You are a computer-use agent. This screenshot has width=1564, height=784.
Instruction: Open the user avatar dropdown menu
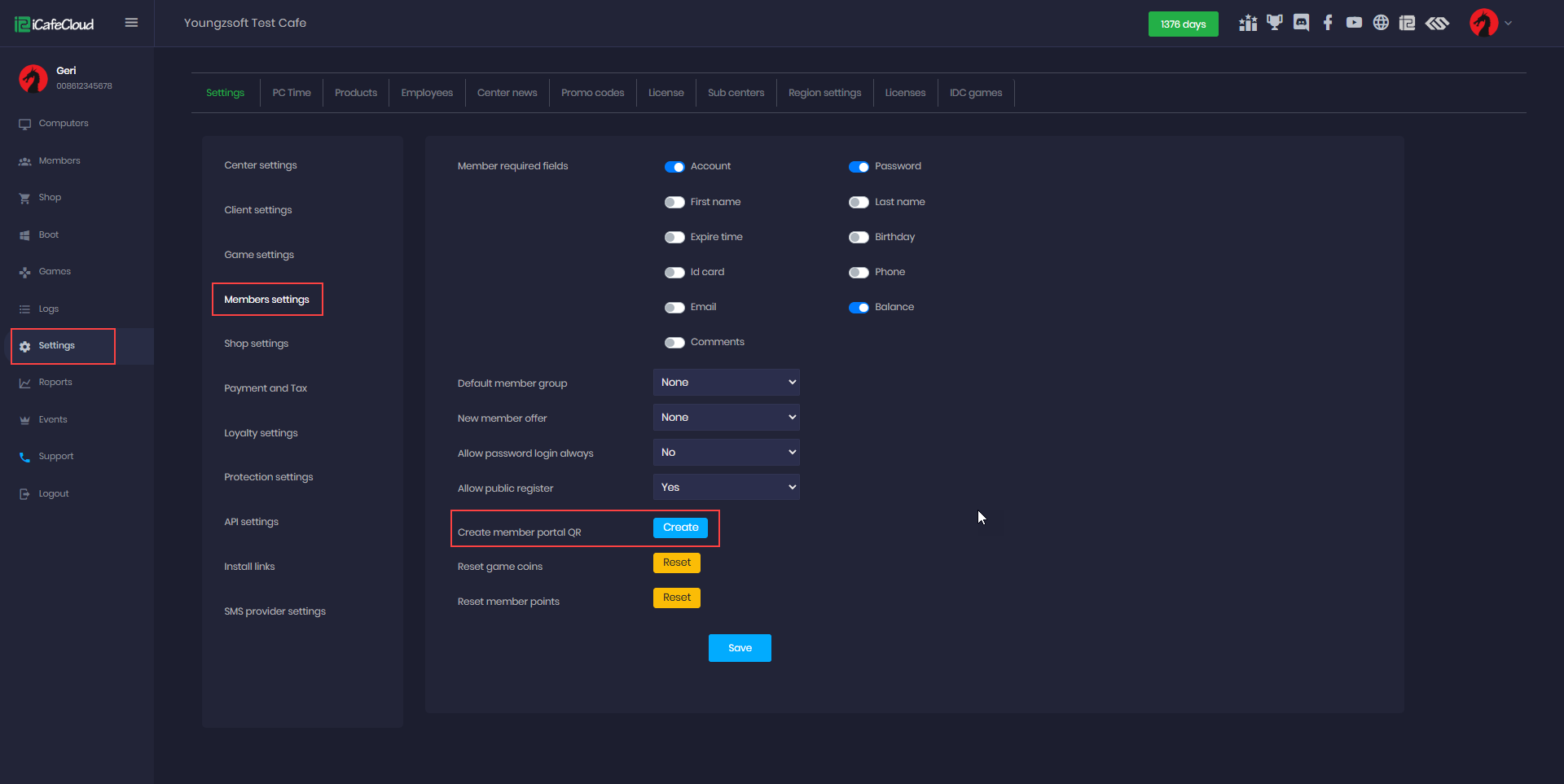(1491, 23)
